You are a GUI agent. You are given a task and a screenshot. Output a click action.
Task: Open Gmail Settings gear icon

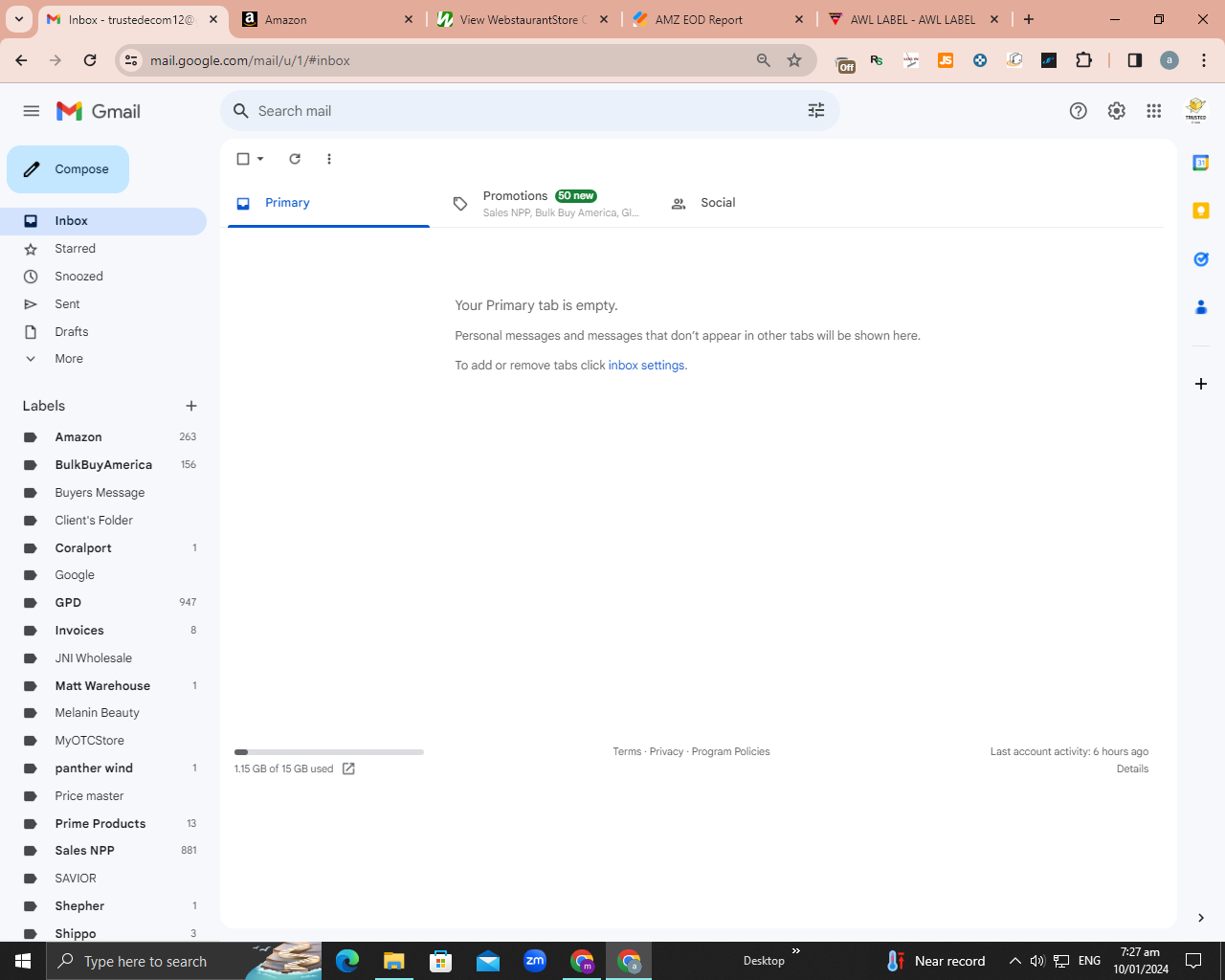pyautogui.click(x=1117, y=111)
